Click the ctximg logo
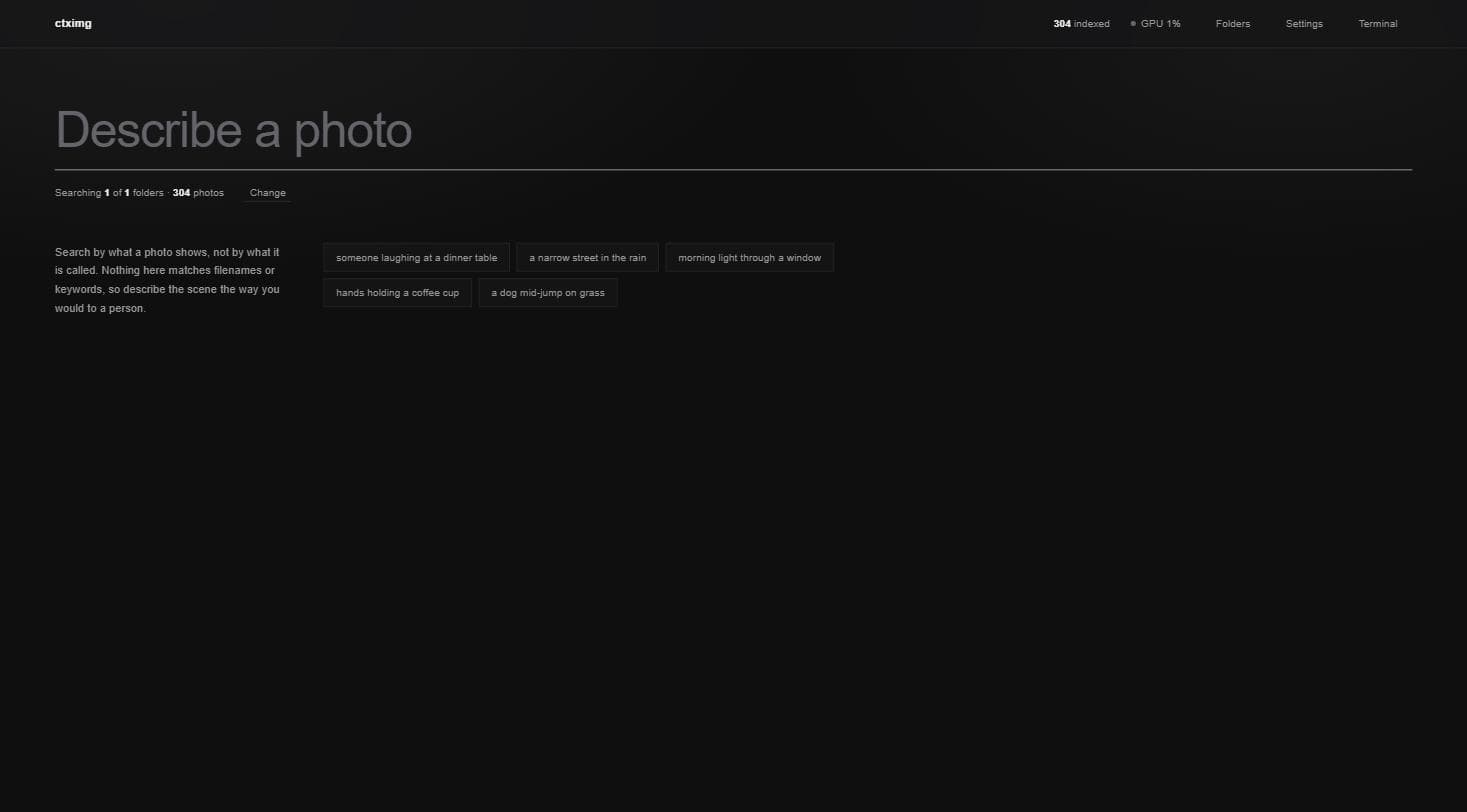This screenshot has height=812, width=1467. [x=73, y=23]
